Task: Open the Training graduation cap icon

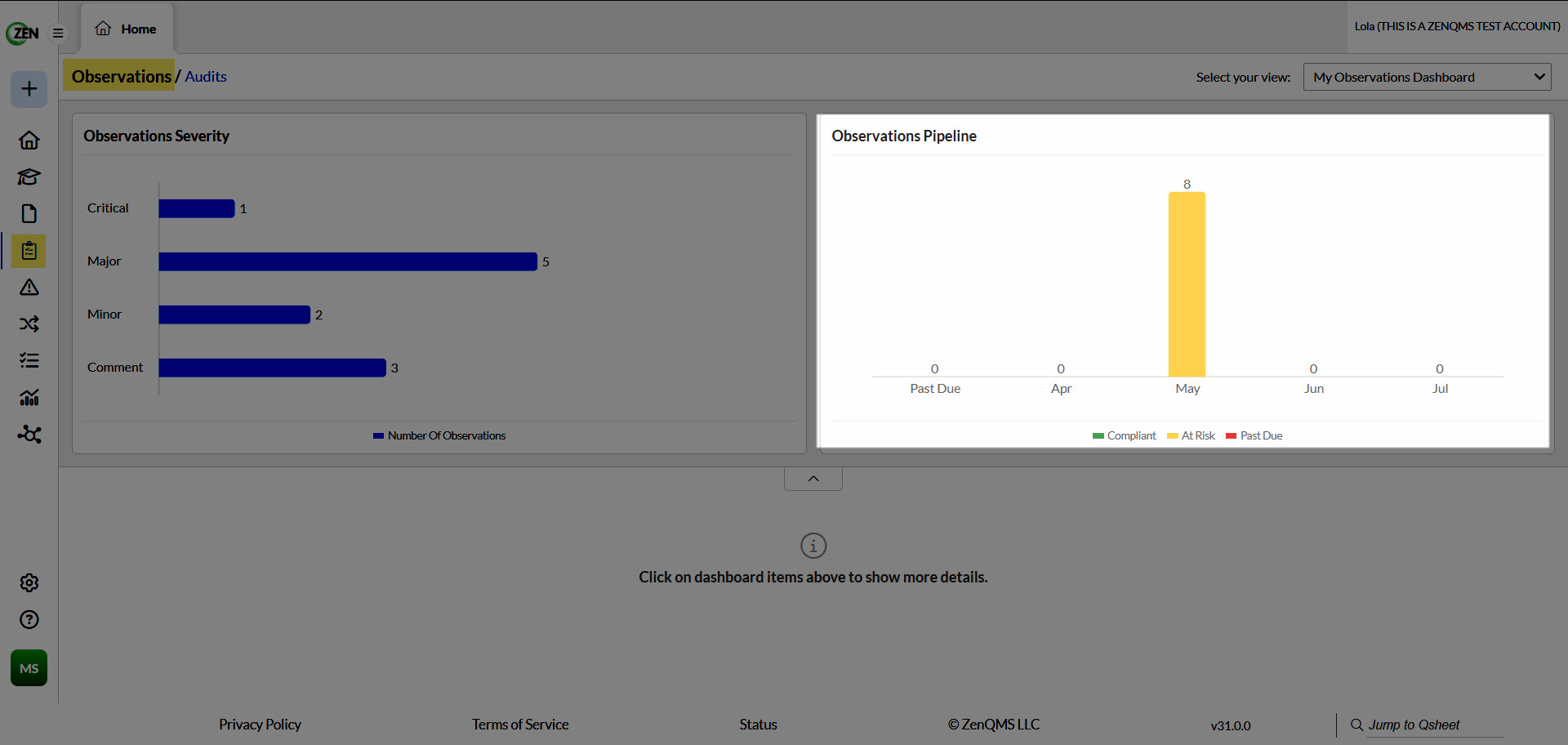Action: (x=29, y=177)
